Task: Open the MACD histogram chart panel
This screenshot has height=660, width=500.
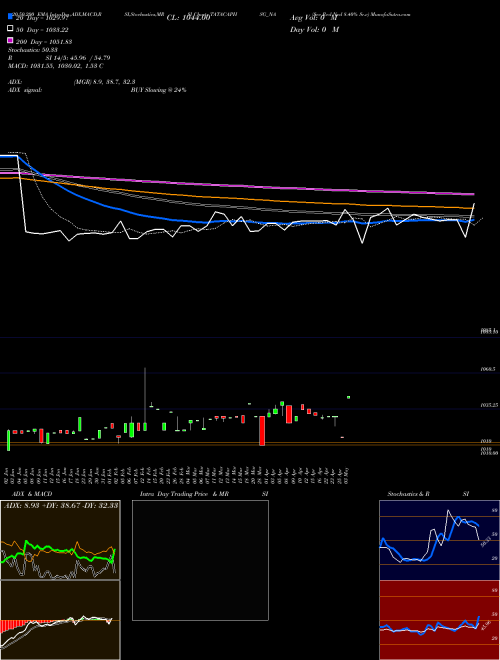Action: [x=60, y=620]
